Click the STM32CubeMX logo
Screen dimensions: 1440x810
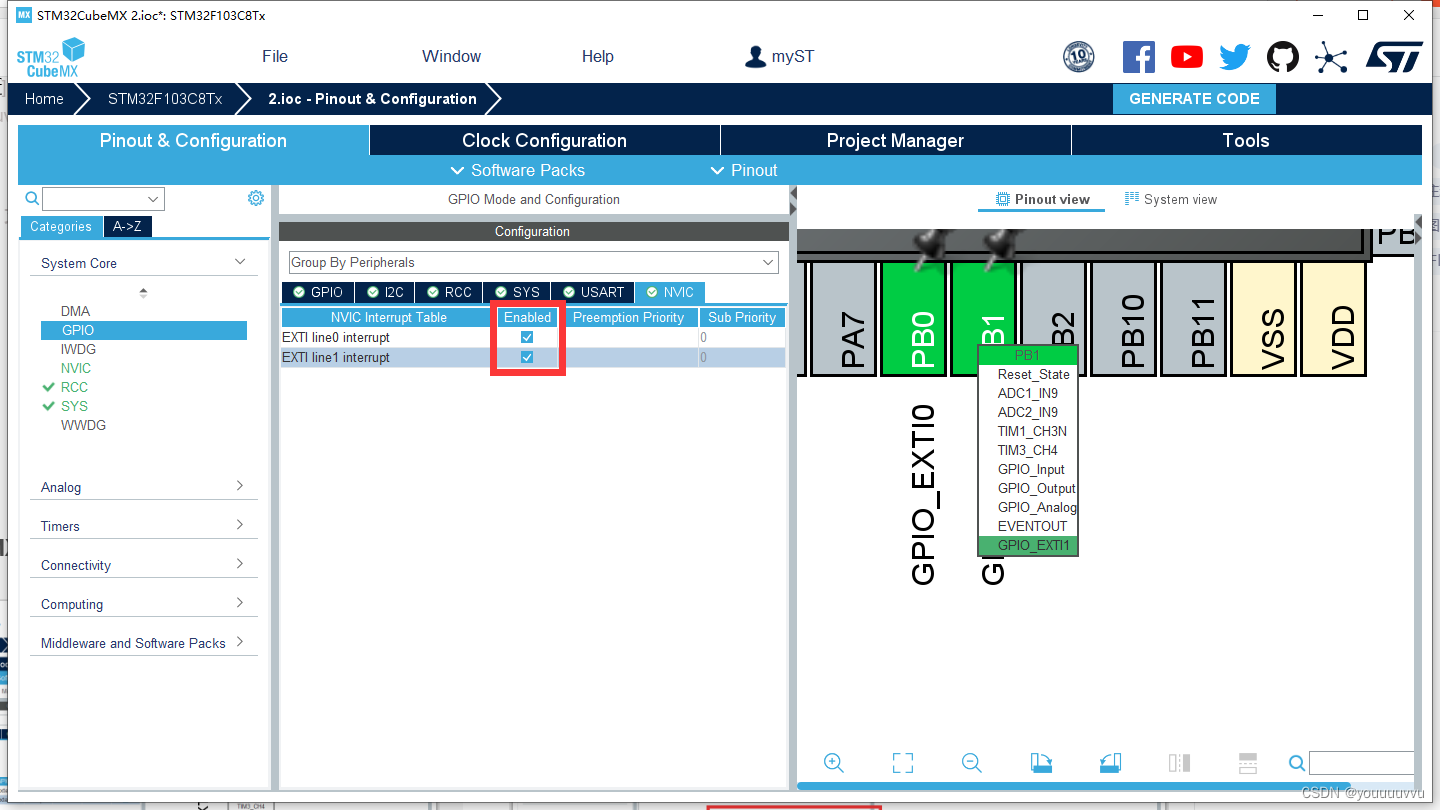[x=50, y=57]
